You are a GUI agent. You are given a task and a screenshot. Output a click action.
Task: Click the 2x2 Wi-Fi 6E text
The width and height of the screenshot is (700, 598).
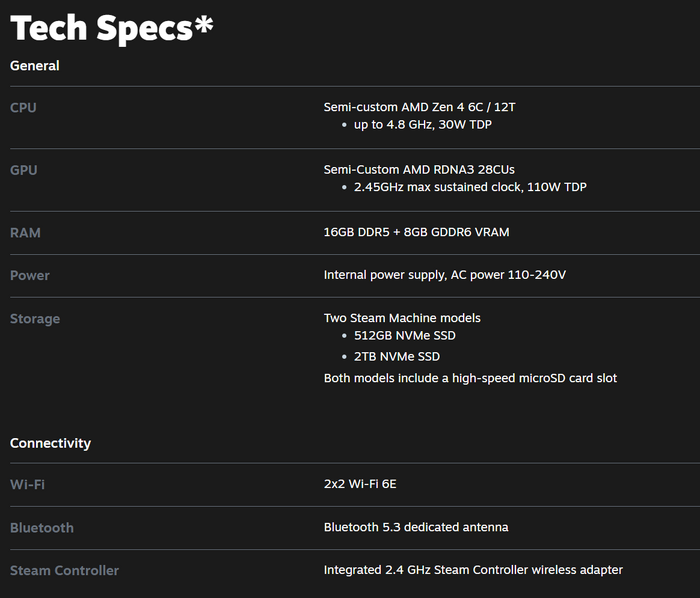(x=360, y=484)
